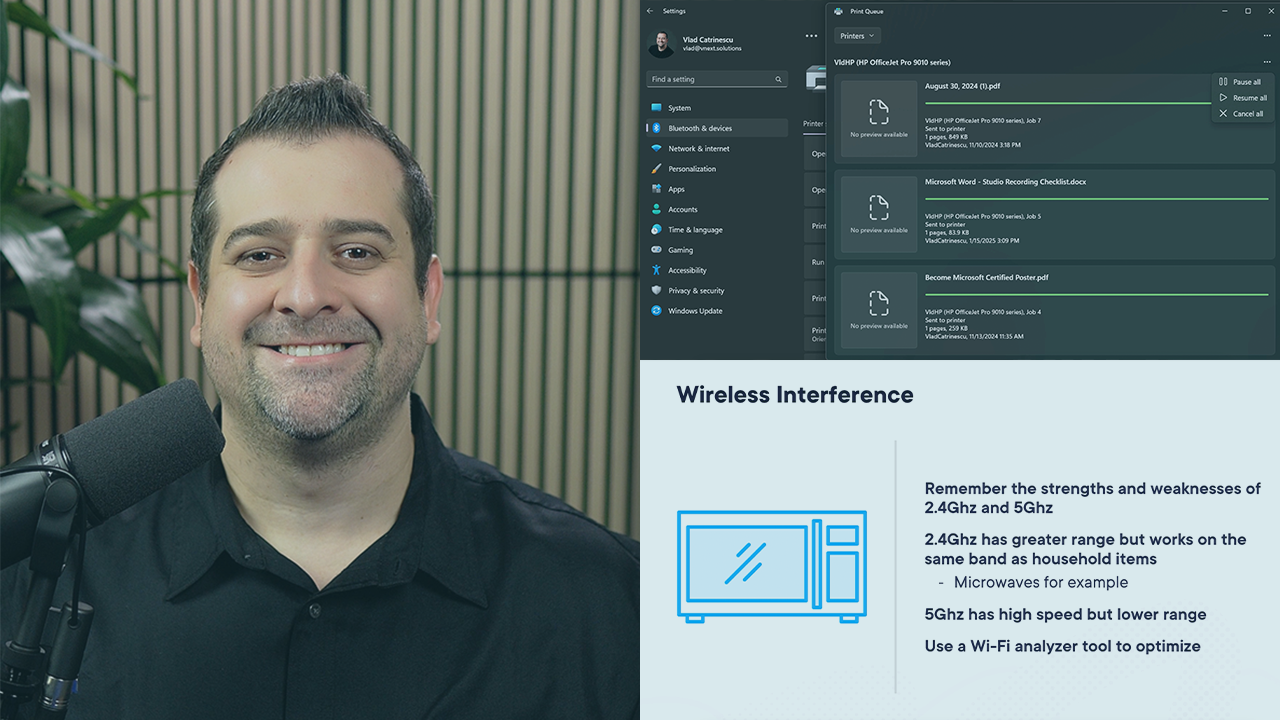Screen dimensions: 1280x720
Task: Open Bluetooth & devices settings
Action: (699, 128)
